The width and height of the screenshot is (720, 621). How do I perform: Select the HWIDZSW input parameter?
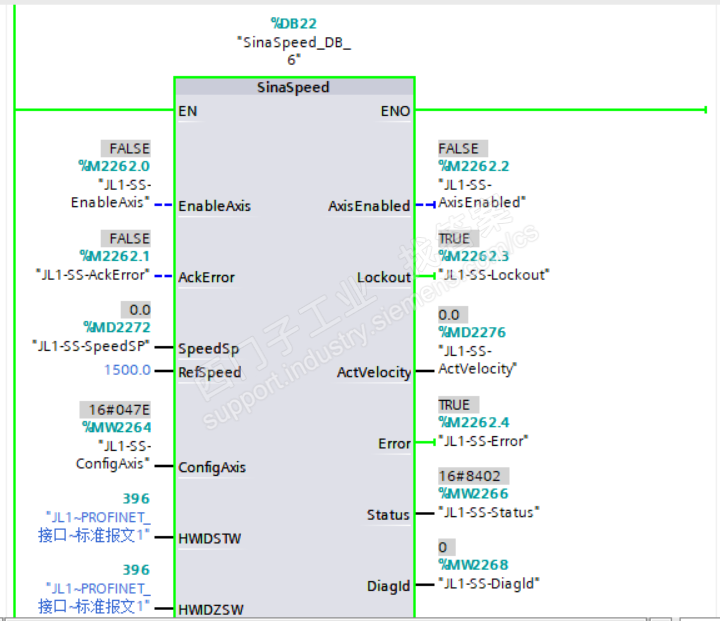[x=211, y=610]
